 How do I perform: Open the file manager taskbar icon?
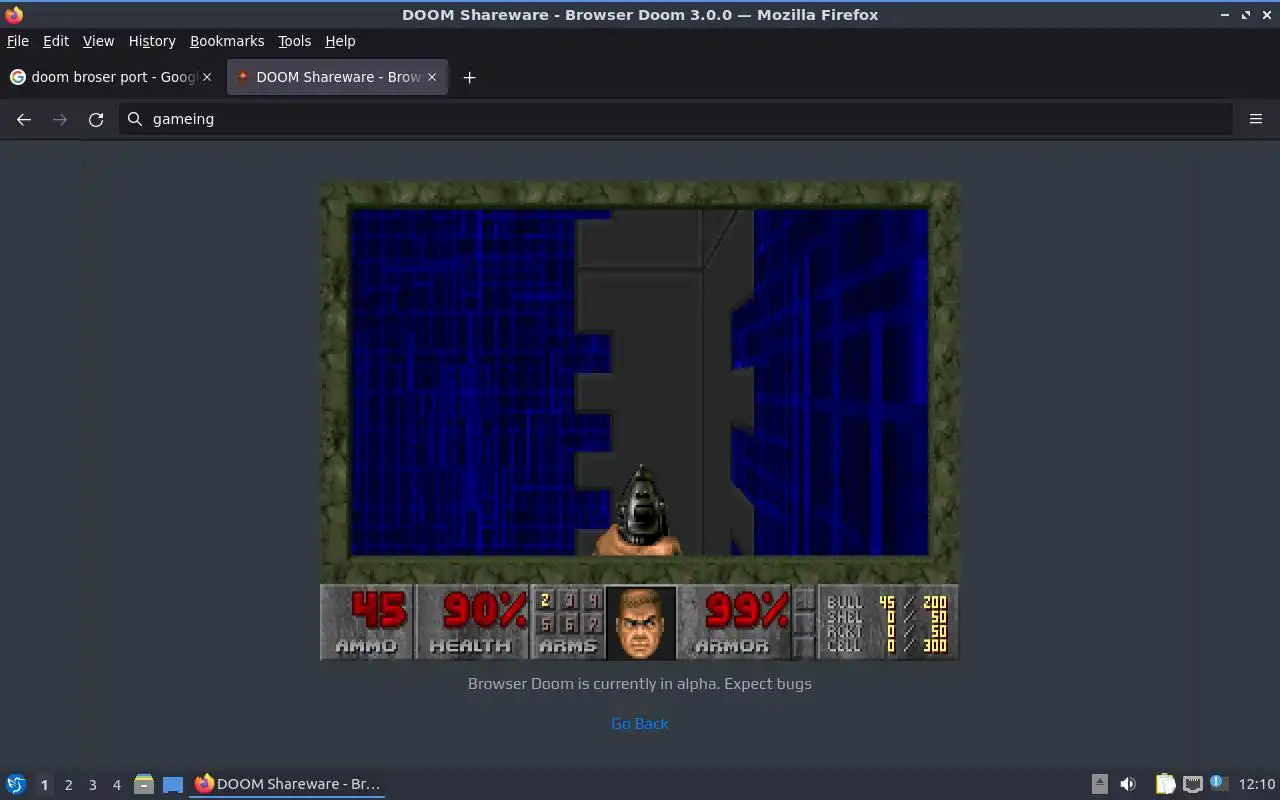coord(144,785)
